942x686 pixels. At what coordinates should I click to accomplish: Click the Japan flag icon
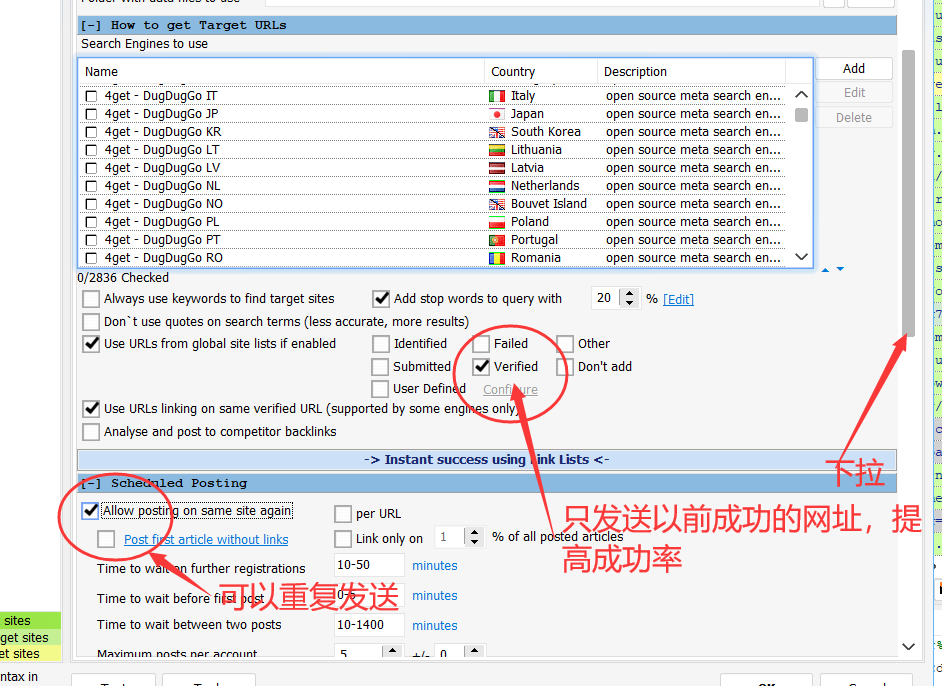tap(497, 113)
